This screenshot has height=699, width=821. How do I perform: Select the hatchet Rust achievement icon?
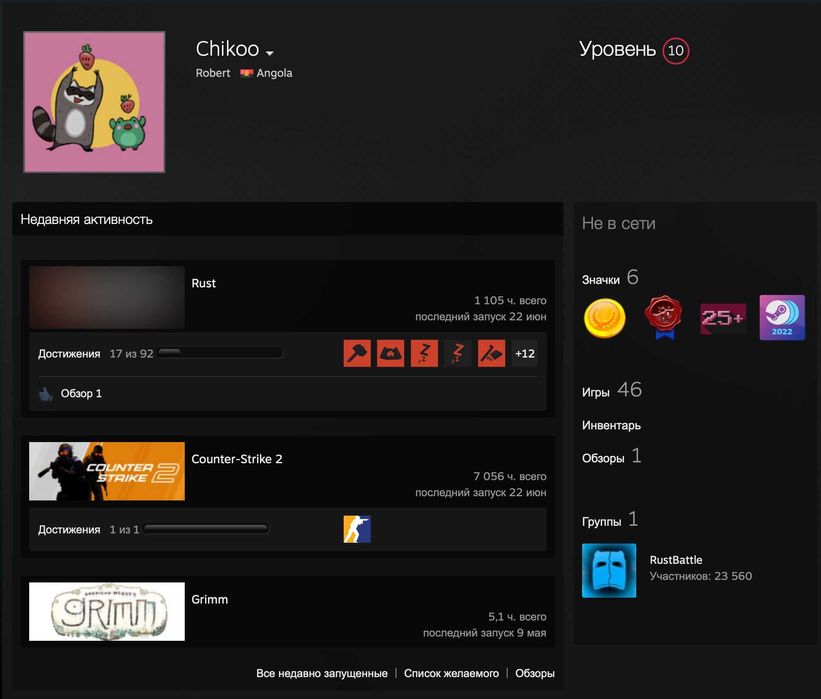tap(491, 353)
